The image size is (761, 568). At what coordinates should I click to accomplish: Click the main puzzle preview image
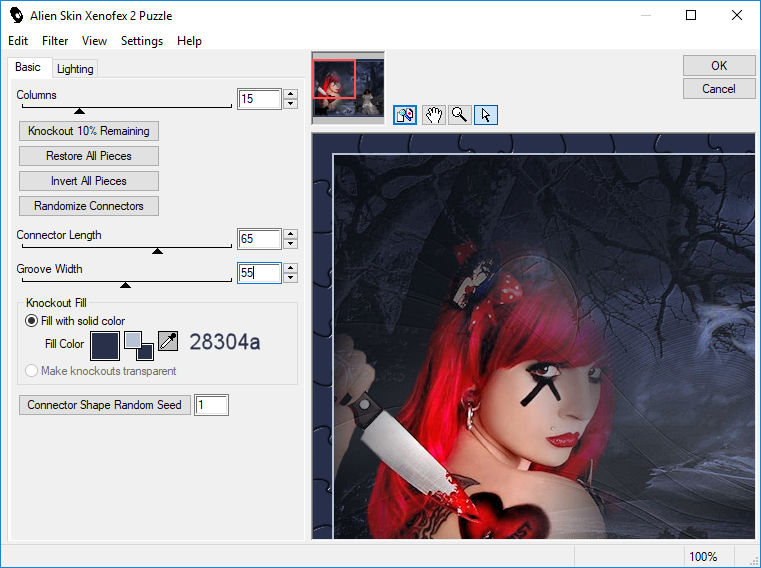[533, 336]
